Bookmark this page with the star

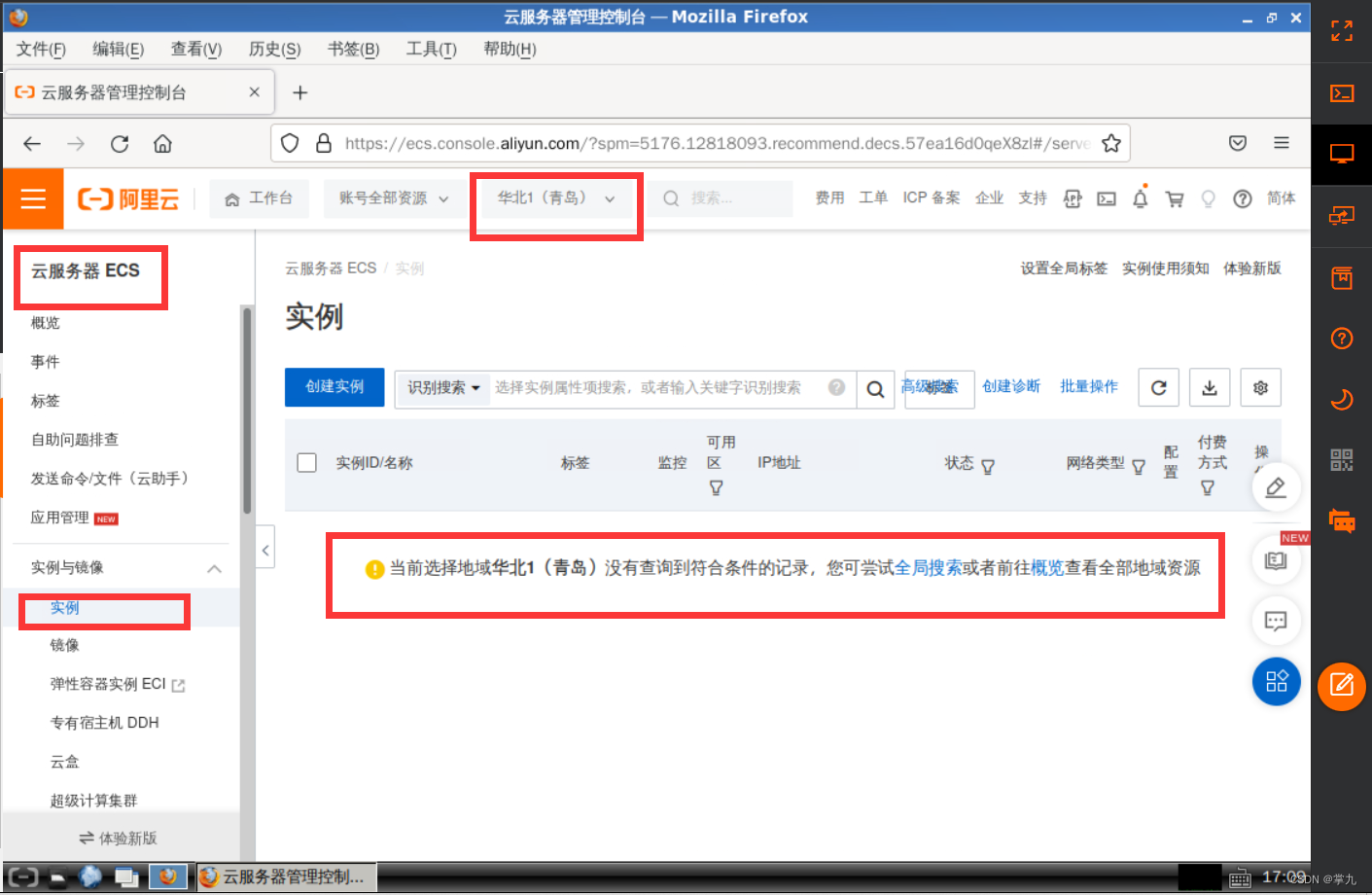[1111, 144]
